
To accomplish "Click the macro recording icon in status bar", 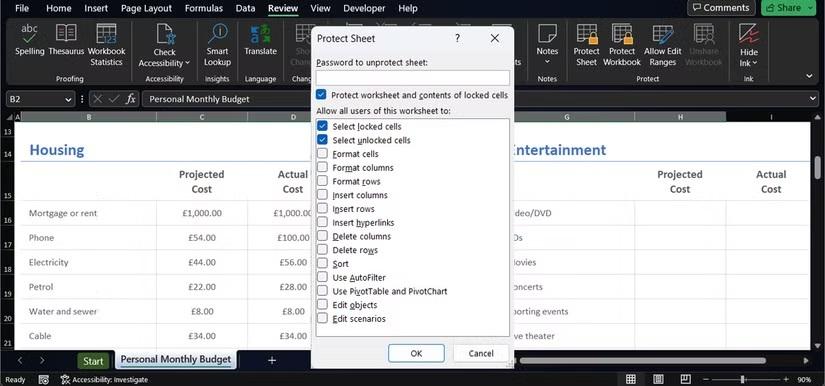I will point(44,379).
